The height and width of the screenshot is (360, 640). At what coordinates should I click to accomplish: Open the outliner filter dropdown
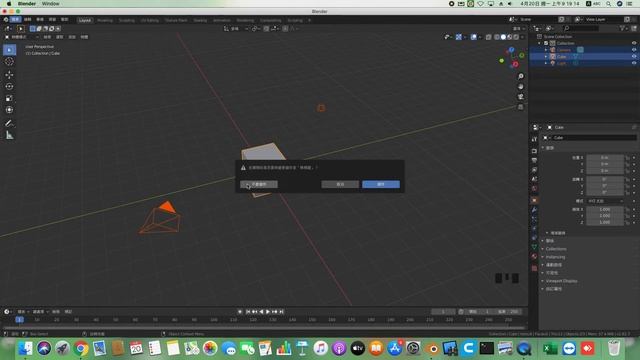[x=623, y=28]
